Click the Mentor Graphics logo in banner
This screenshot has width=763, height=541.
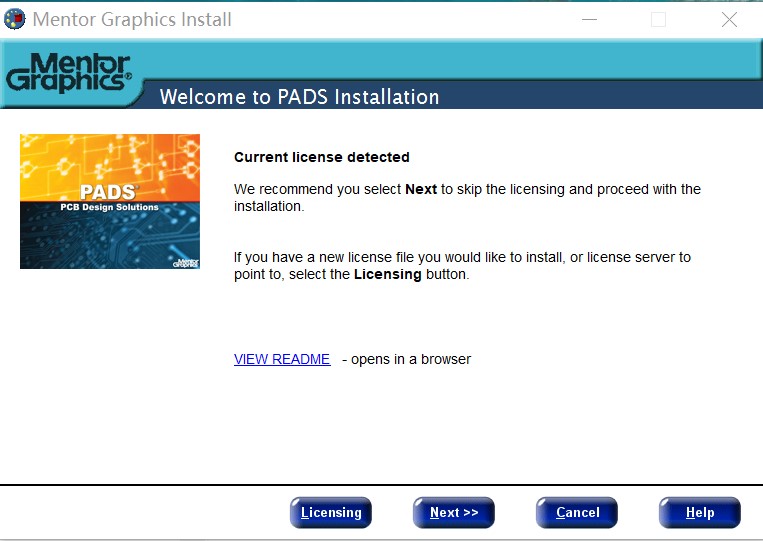coord(69,72)
